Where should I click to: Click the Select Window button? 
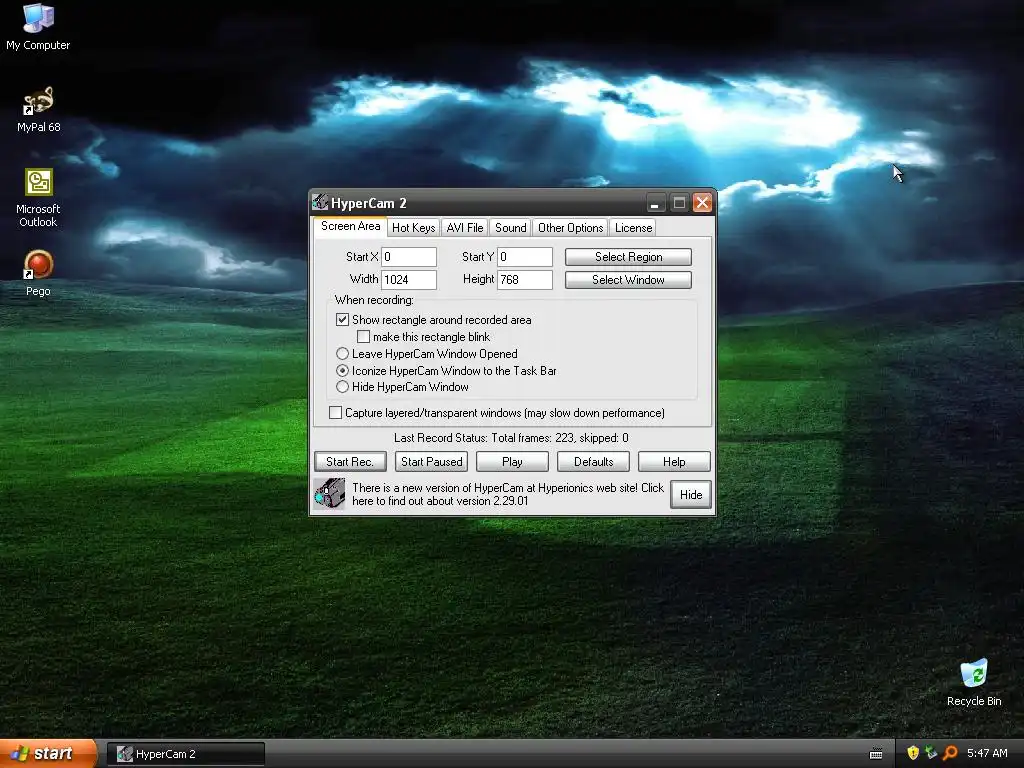click(628, 280)
